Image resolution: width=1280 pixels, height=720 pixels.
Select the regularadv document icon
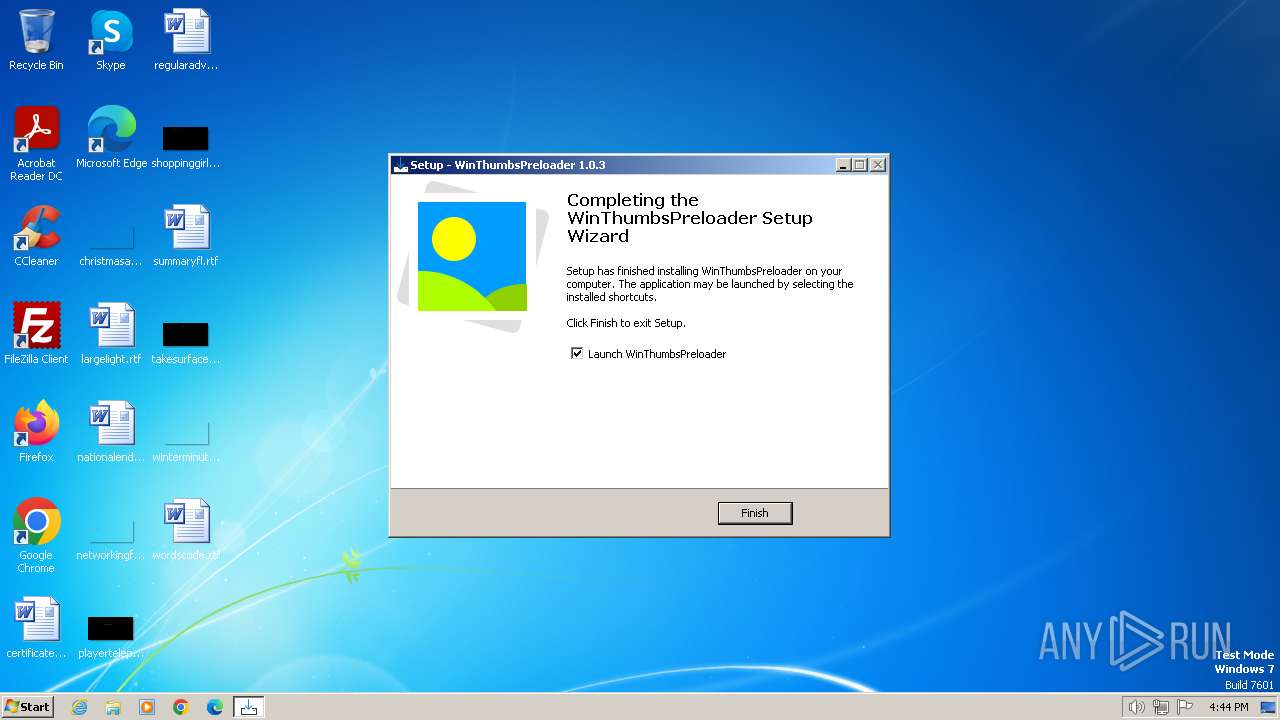[186, 40]
